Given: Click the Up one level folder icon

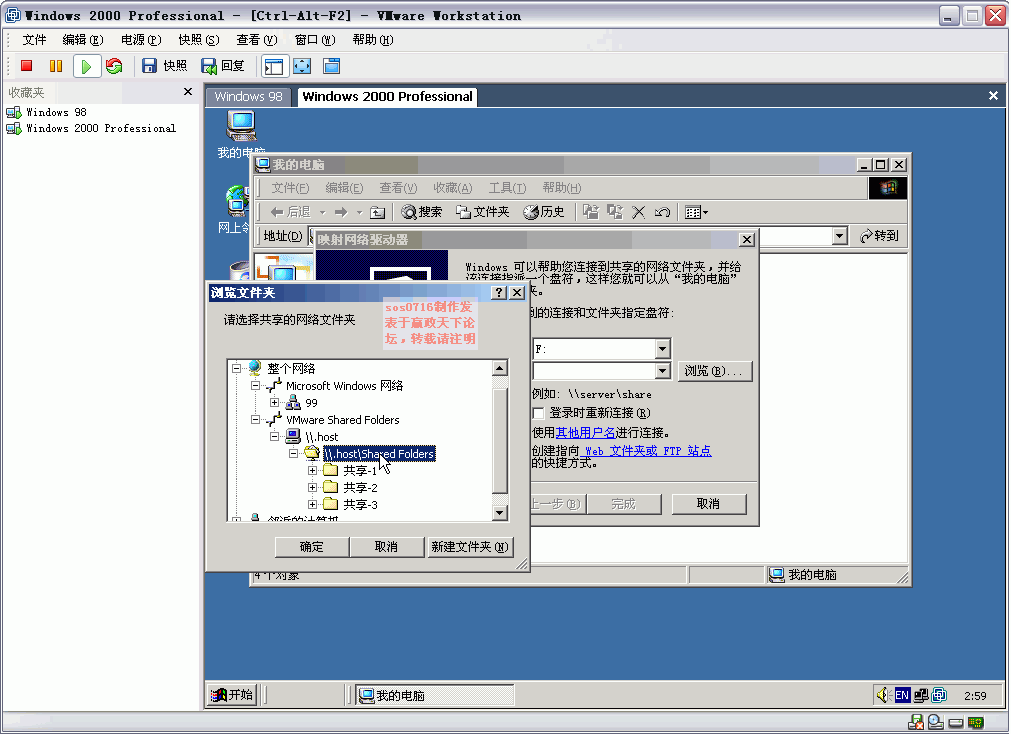Looking at the screenshot, I should tap(378, 212).
